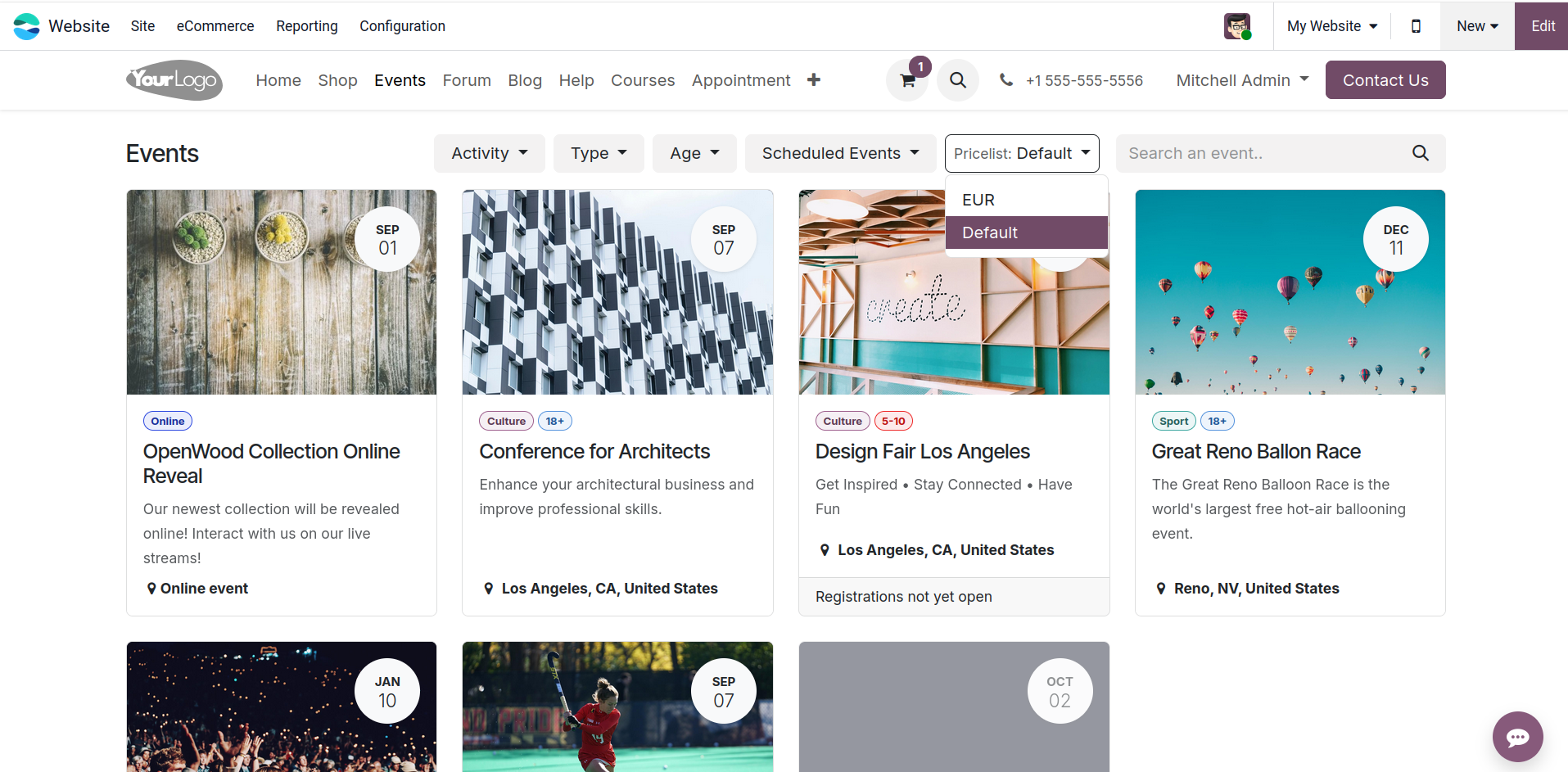Focus the Search an event field
This screenshot has width=1568, height=772.
click(1261, 153)
